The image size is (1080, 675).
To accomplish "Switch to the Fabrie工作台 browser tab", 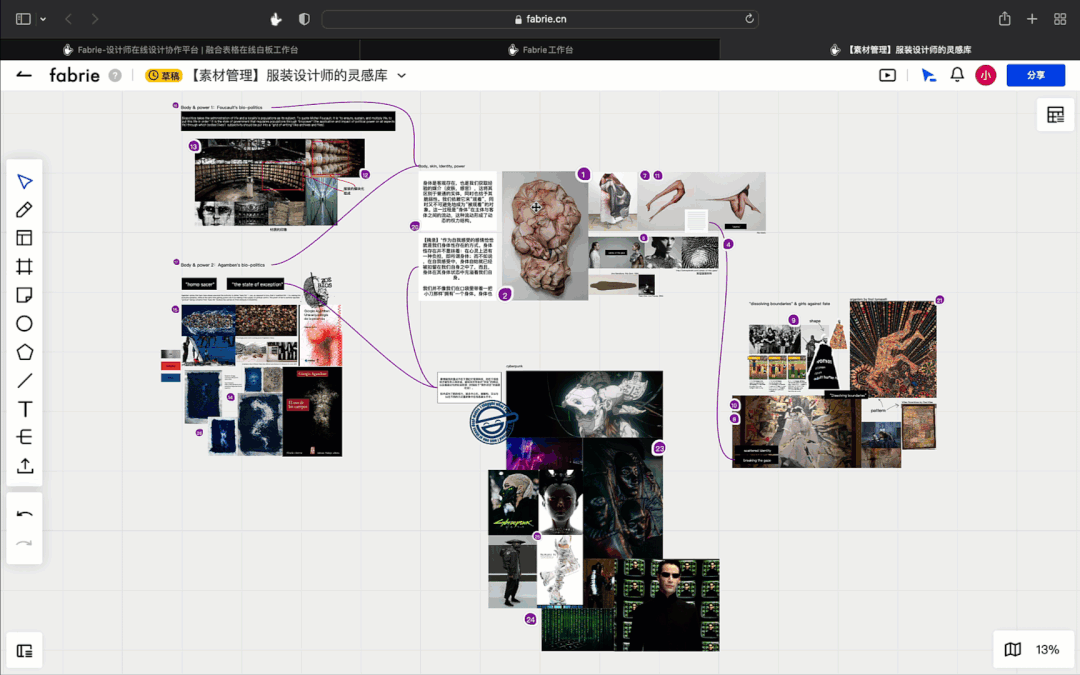I will tap(540, 50).
